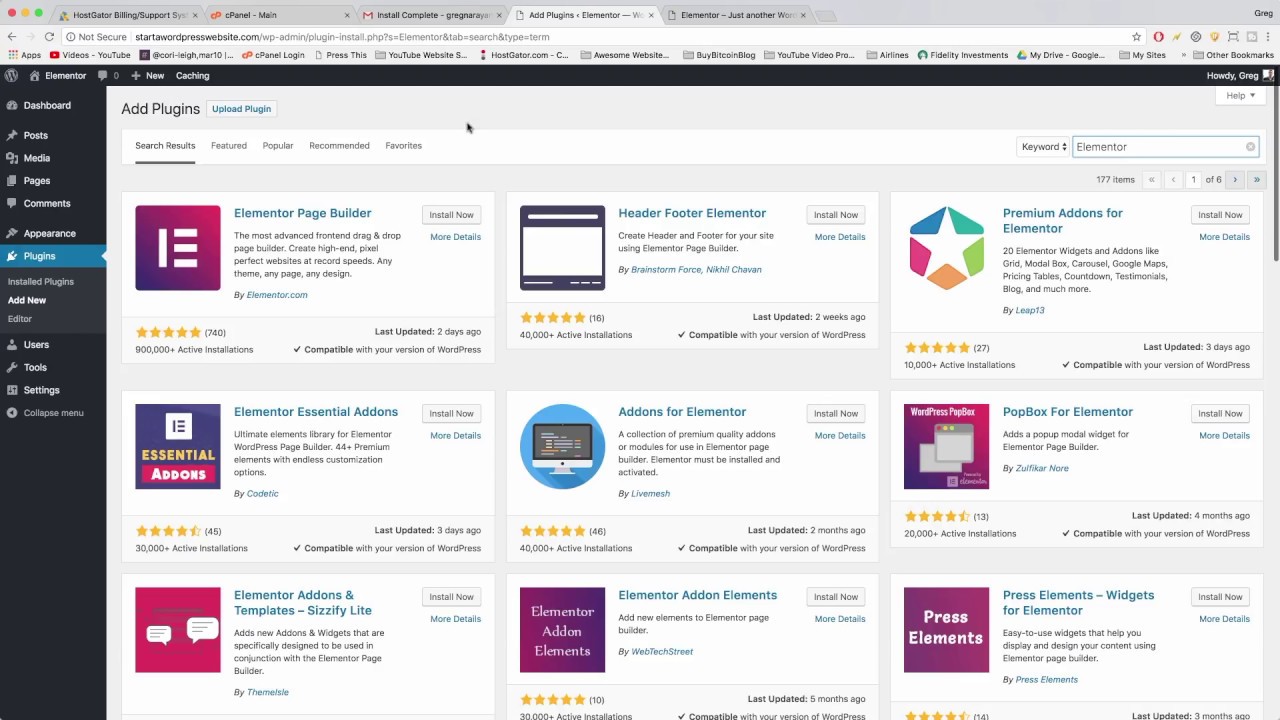Screen dimensions: 1280x720
Task: Click Elementor Page Builder plugin thumbnail
Action: [x=178, y=248]
